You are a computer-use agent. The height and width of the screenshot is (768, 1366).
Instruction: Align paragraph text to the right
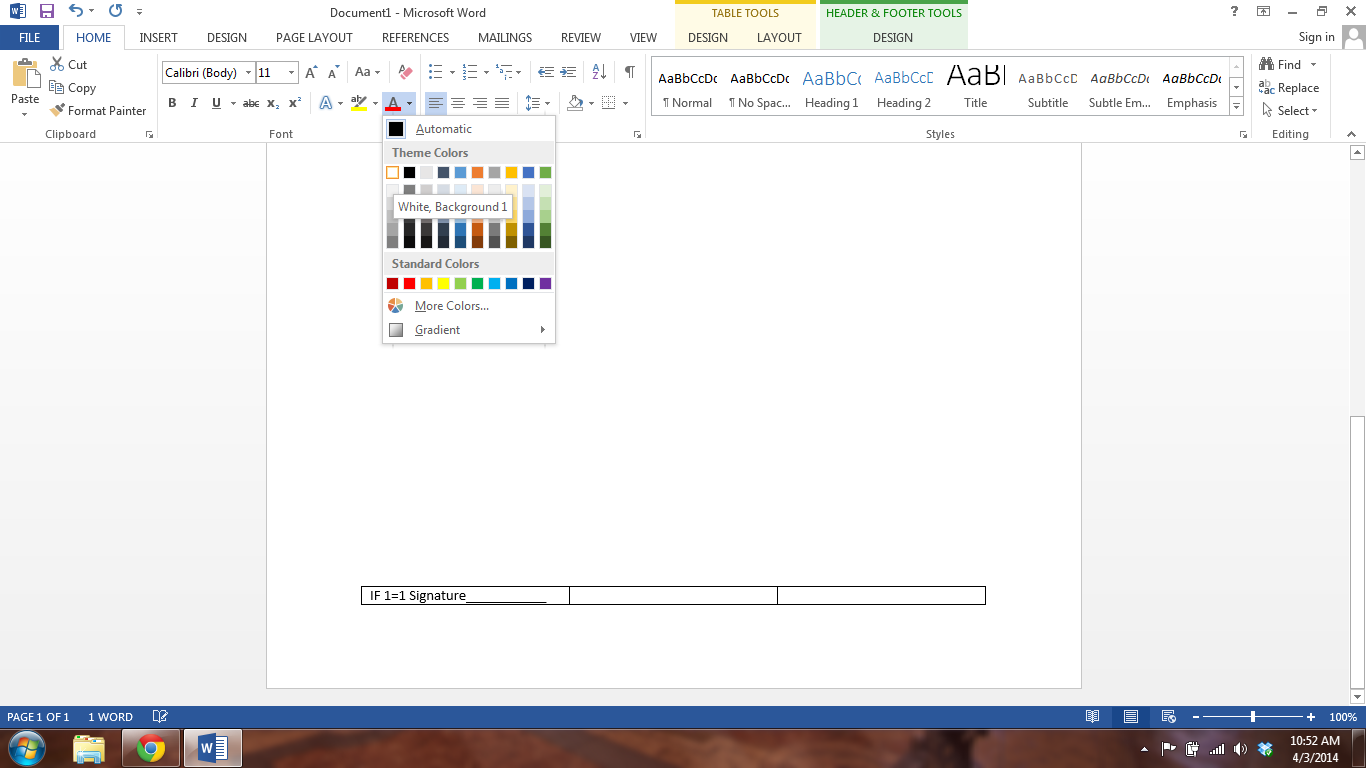[x=480, y=103]
